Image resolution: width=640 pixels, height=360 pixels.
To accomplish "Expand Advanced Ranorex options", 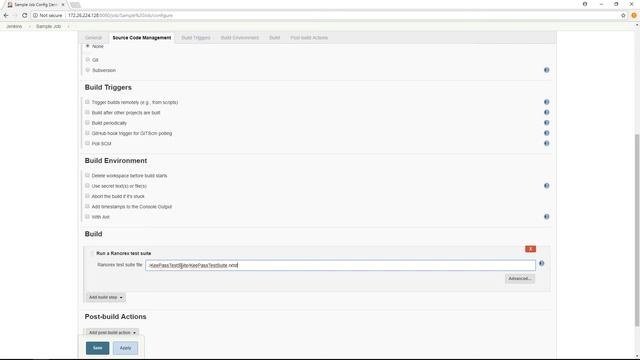I will click(520, 279).
